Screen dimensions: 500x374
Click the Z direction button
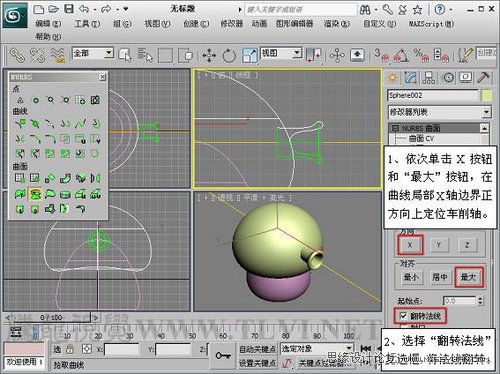(x=467, y=245)
